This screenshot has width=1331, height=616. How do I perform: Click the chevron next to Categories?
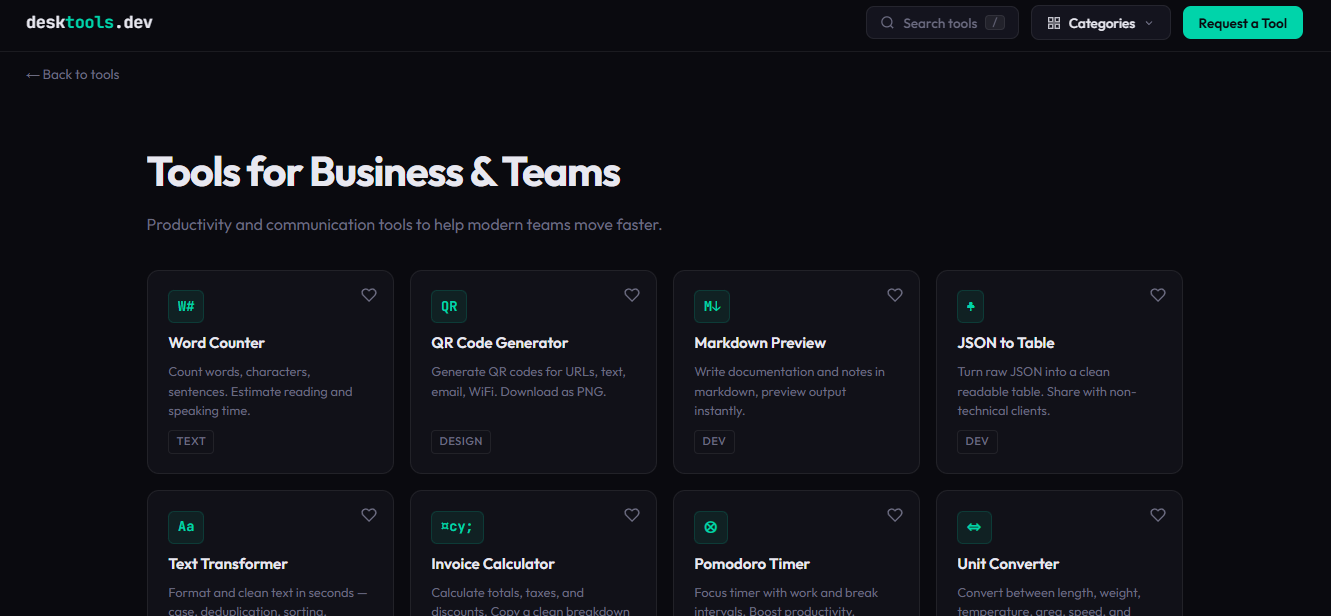(x=1151, y=23)
